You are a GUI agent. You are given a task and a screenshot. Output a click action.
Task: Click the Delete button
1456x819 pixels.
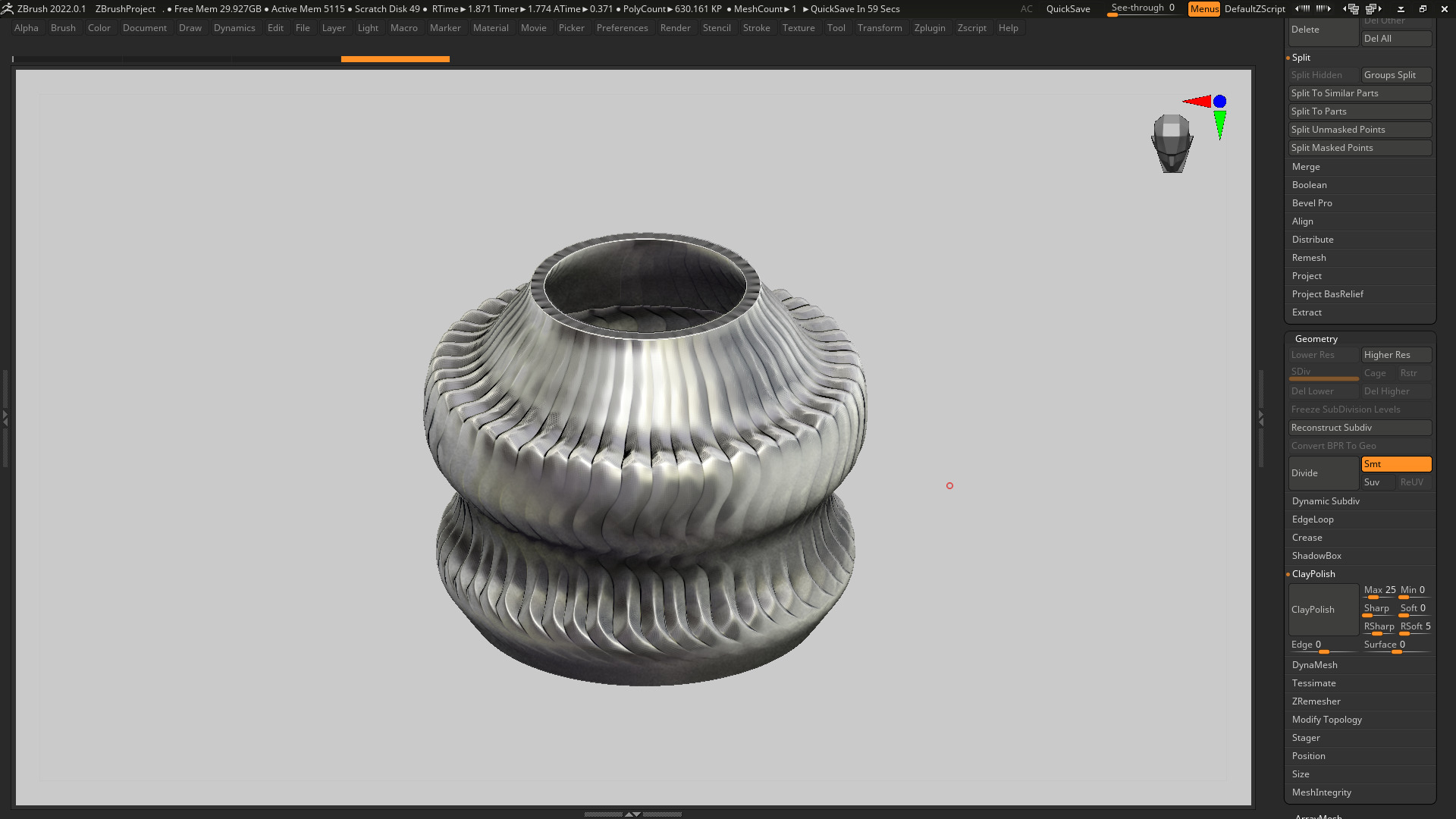tap(1323, 30)
